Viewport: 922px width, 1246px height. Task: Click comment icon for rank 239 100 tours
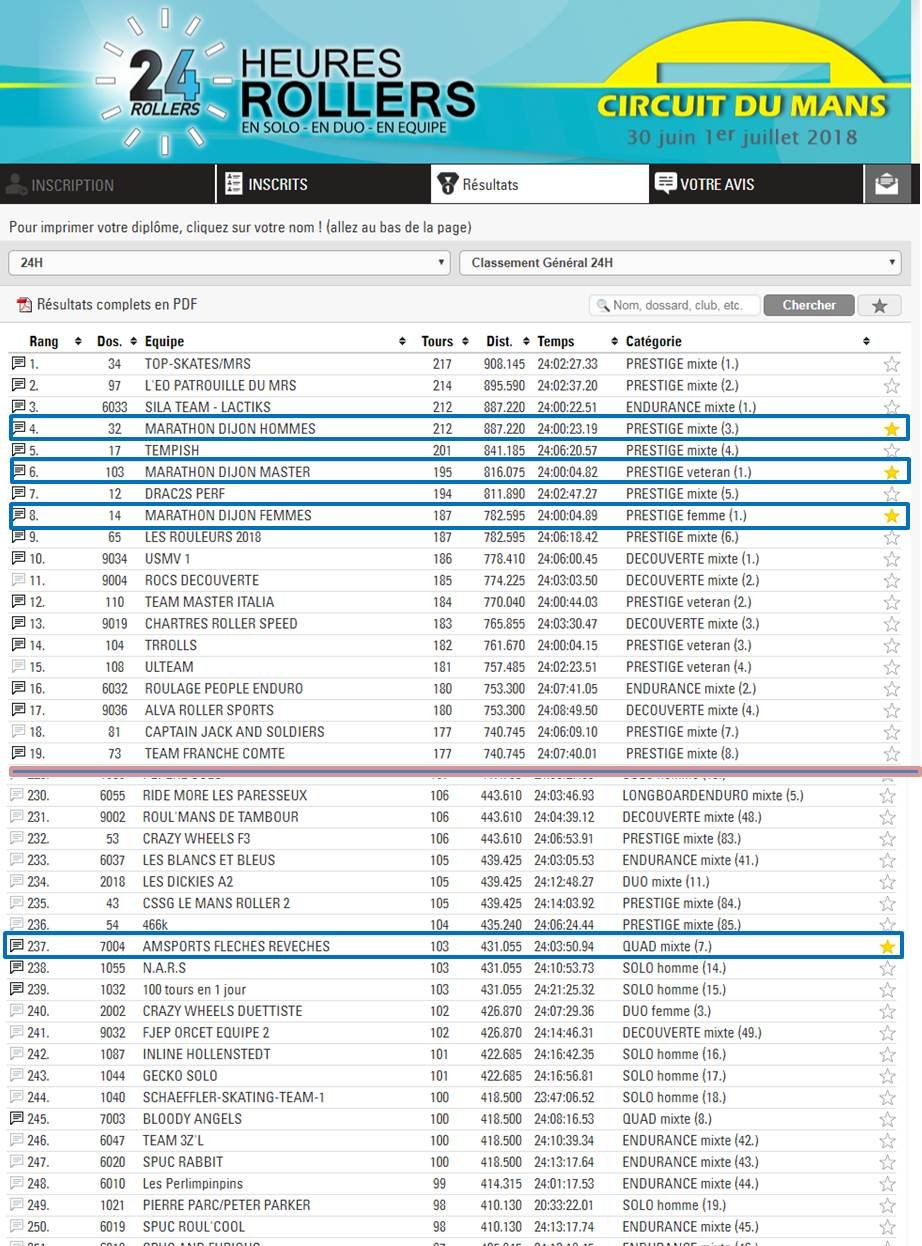17,989
